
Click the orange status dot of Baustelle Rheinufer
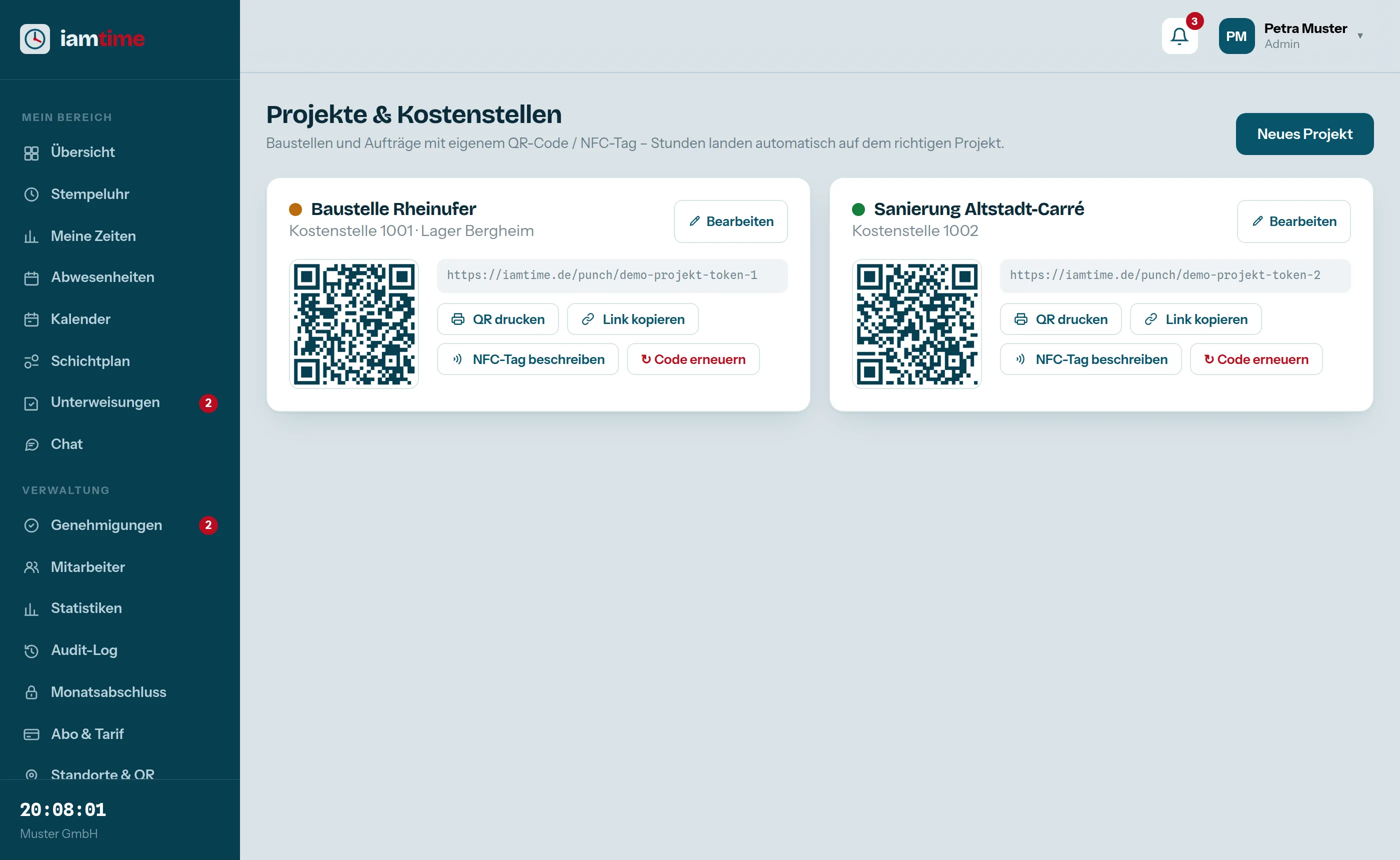(x=295, y=210)
